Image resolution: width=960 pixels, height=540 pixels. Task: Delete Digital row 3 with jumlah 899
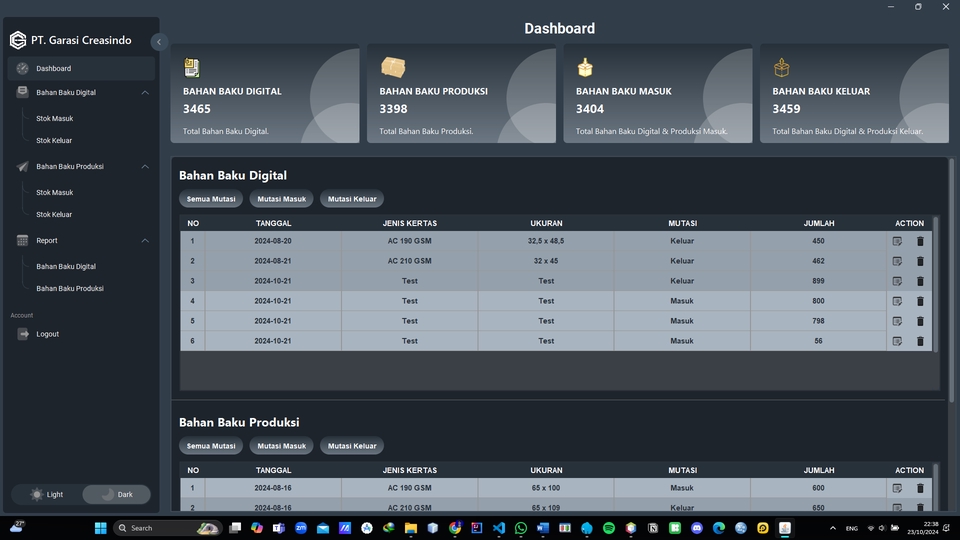point(920,281)
